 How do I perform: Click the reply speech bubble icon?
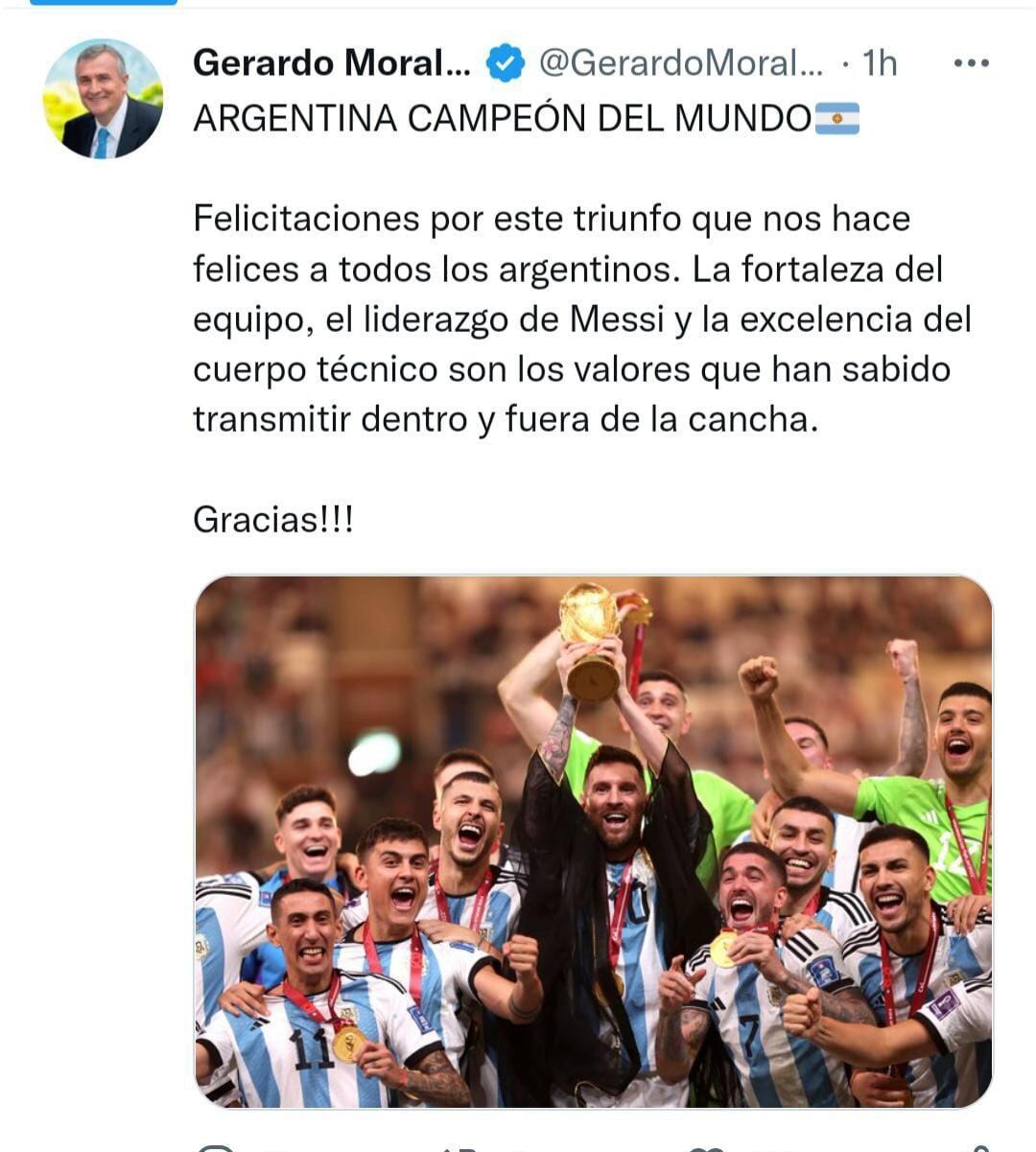tap(218, 1147)
